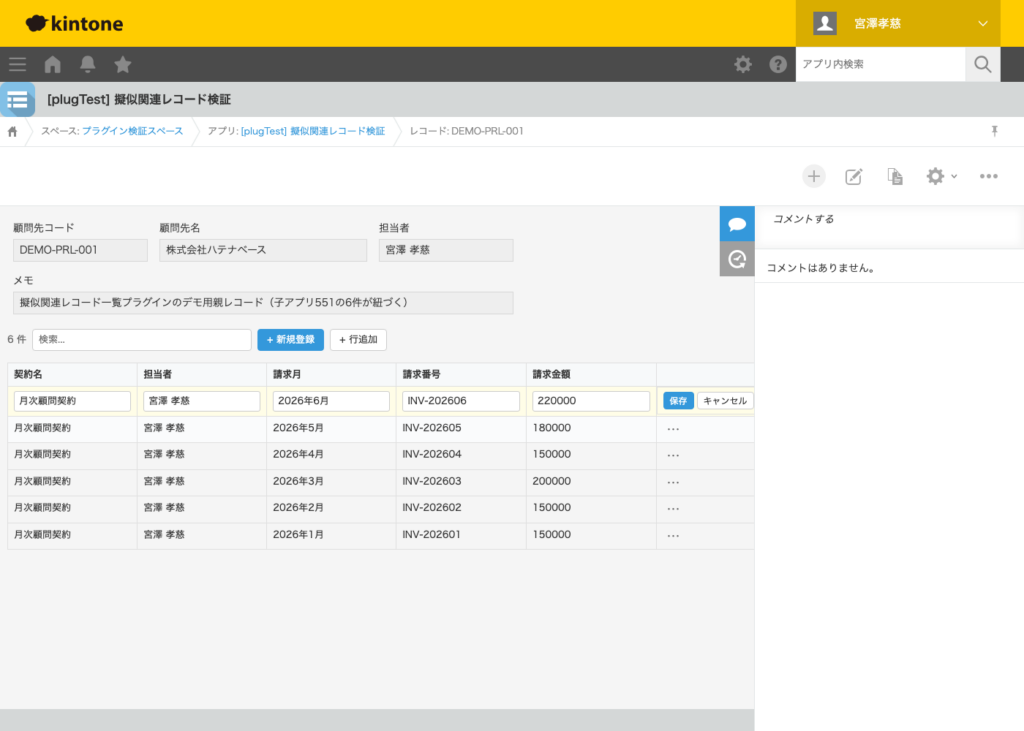Screen dimensions: 1024x731
Task: Click the favorites star icon
Action: click(122, 64)
